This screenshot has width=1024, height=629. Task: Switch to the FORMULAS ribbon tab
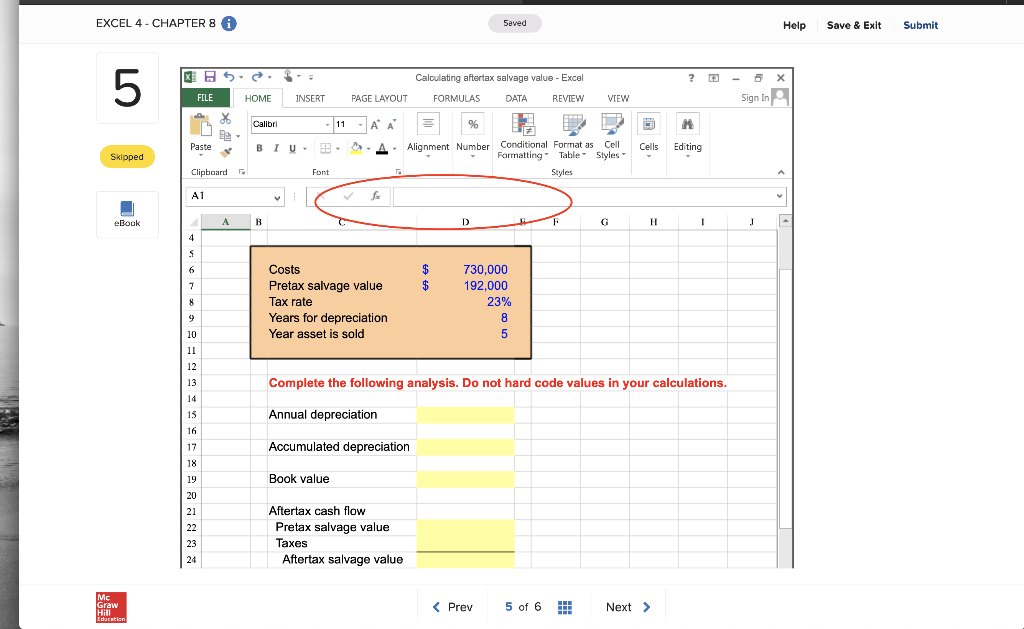[456, 98]
